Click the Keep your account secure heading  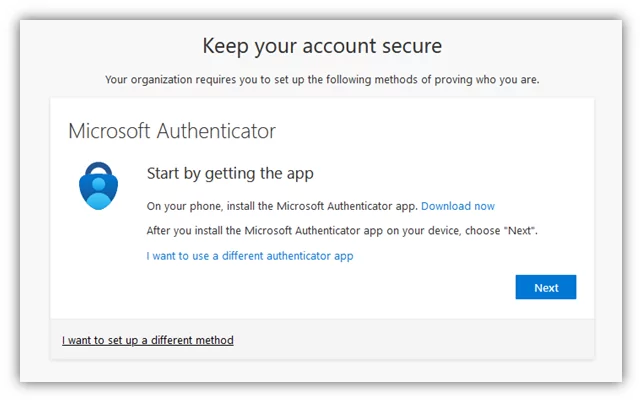click(x=322, y=45)
